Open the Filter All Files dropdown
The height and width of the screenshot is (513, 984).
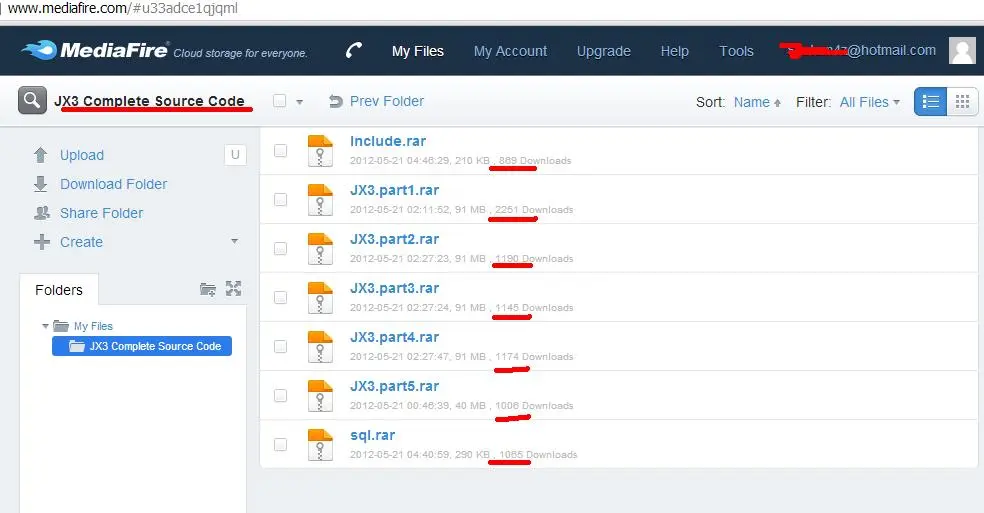[870, 102]
